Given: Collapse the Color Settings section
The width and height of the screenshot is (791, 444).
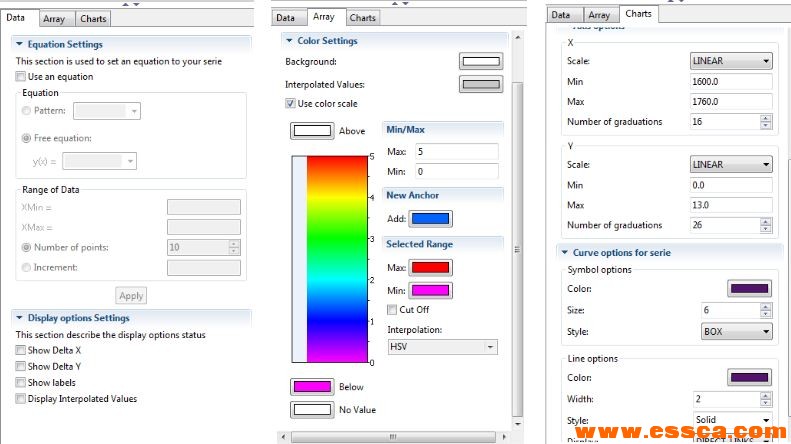Looking at the screenshot, I should tap(289, 41).
